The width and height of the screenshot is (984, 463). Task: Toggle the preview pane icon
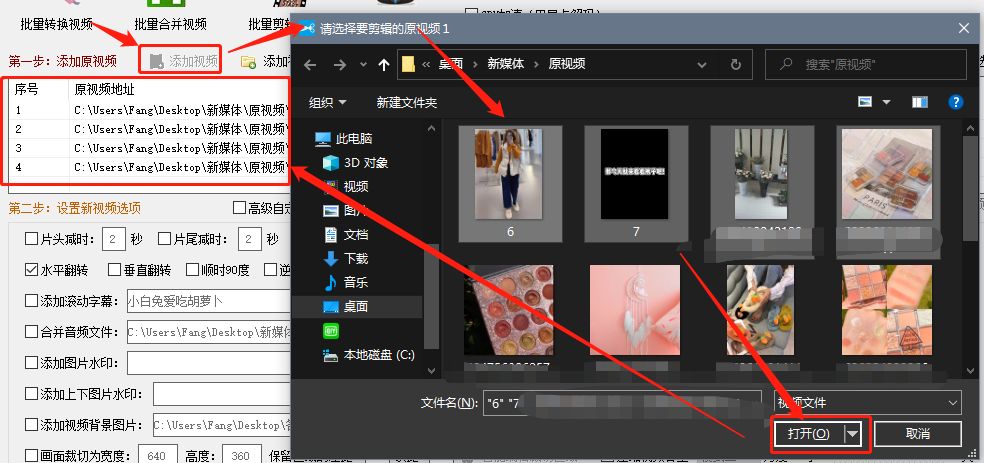coord(920,102)
